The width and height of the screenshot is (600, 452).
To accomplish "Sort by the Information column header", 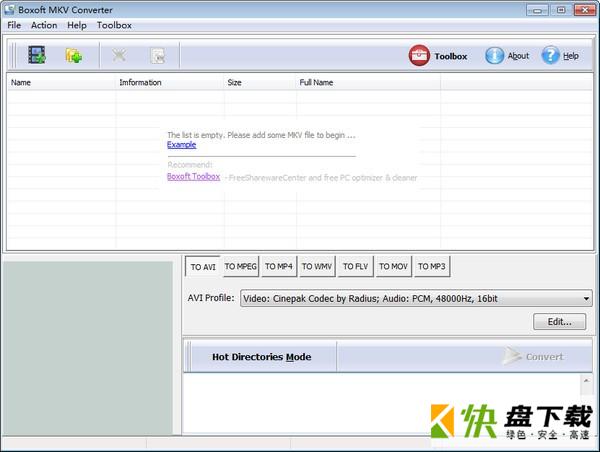I will coord(170,82).
